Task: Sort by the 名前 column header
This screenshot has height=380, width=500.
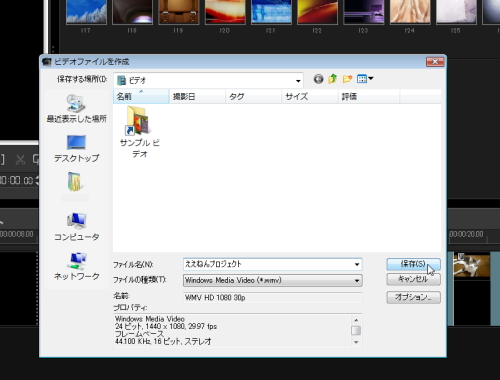Action: point(141,97)
